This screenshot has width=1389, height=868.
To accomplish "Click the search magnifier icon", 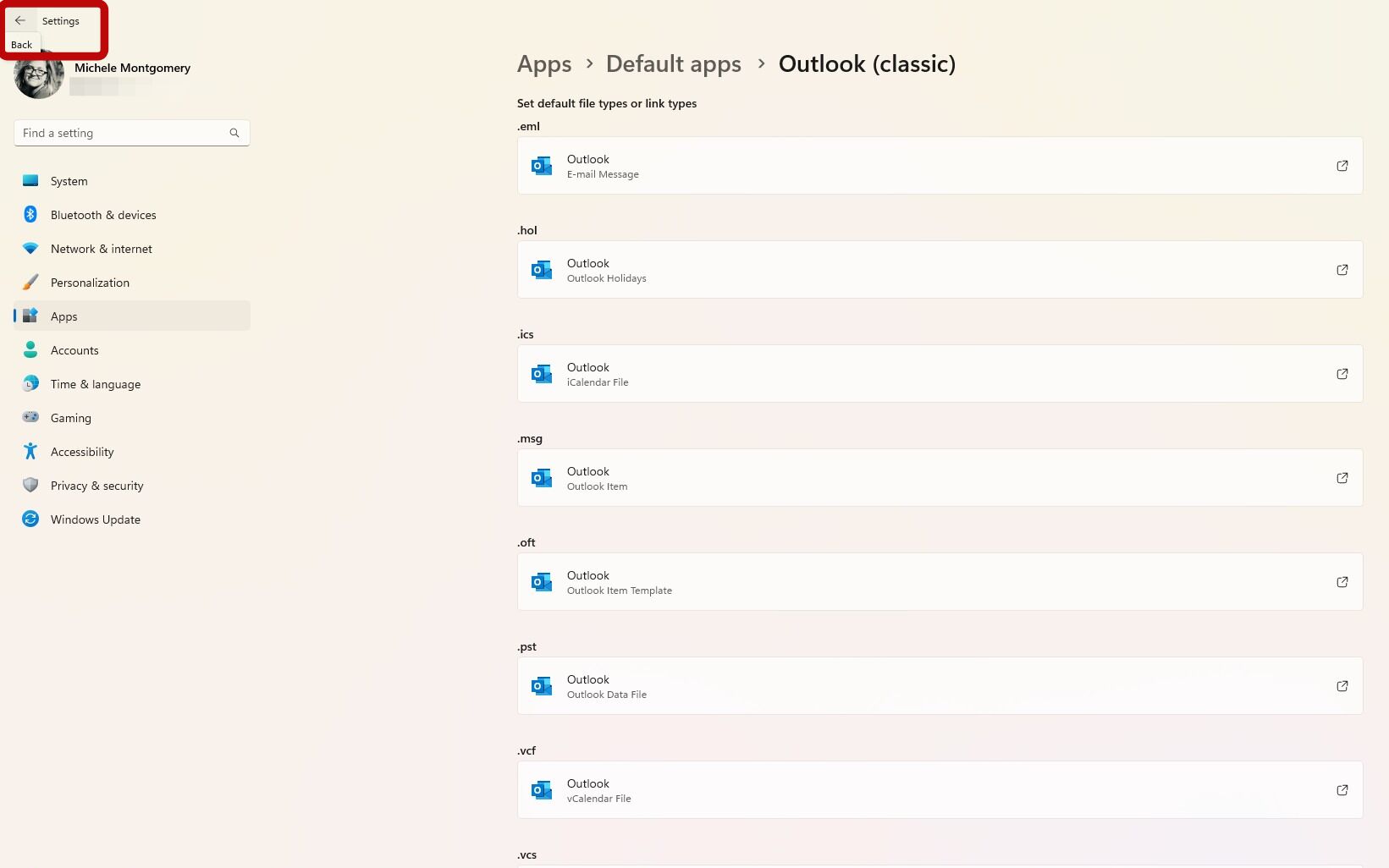I will (x=234, y=133).
